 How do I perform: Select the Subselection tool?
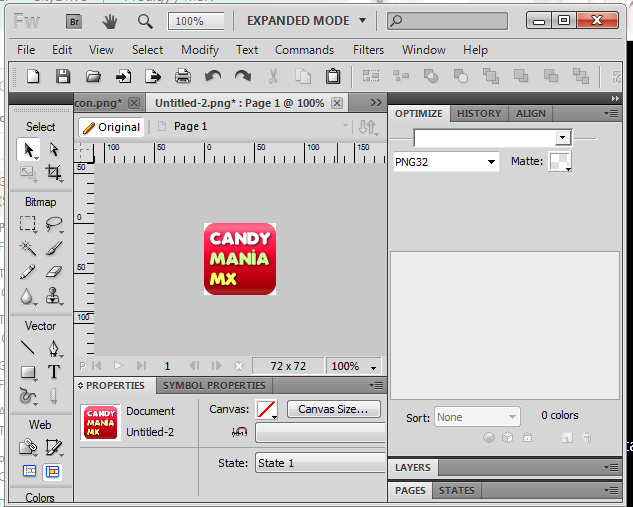point(54,150)
